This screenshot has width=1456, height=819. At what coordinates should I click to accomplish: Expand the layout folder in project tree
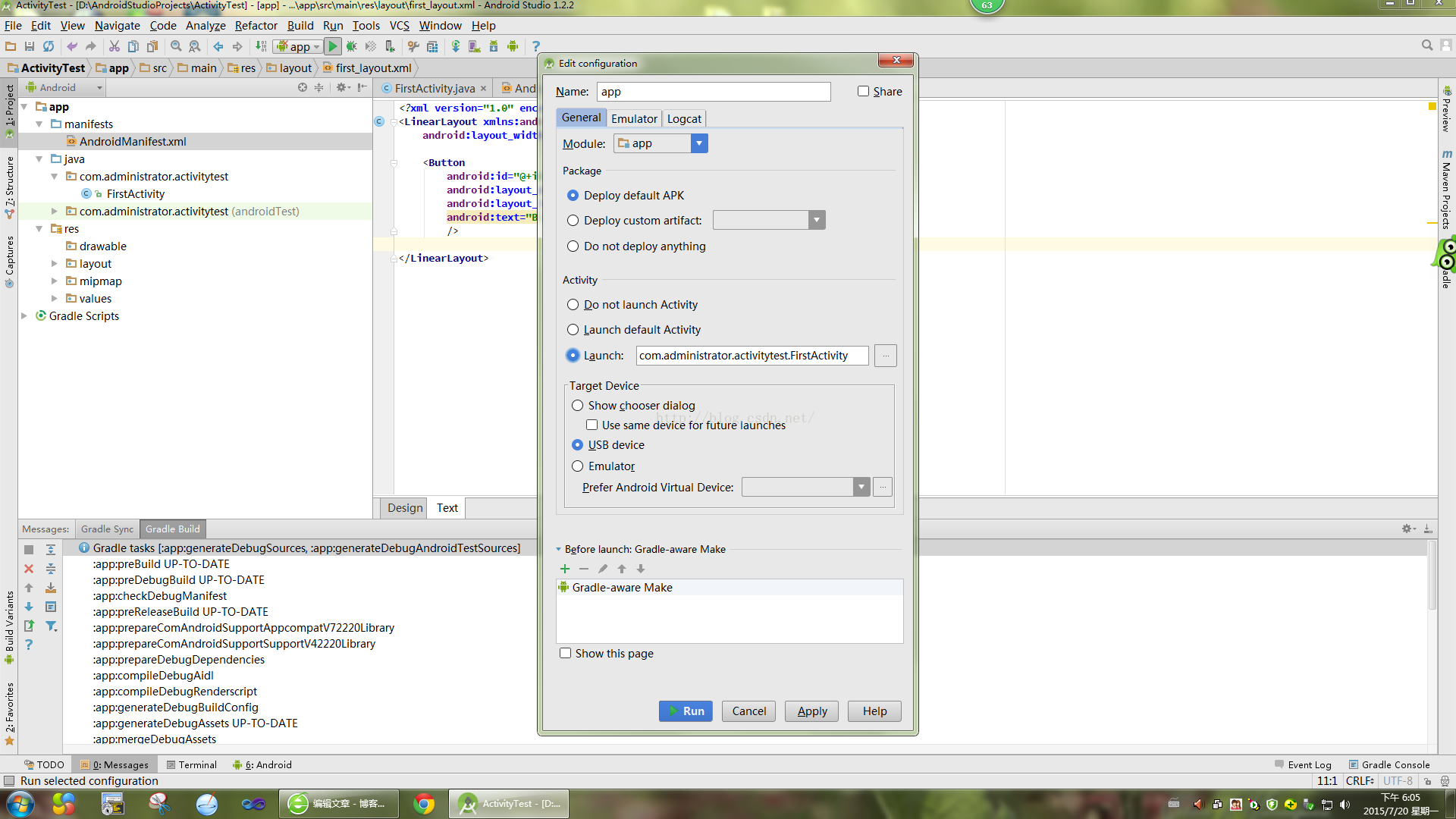54,264
